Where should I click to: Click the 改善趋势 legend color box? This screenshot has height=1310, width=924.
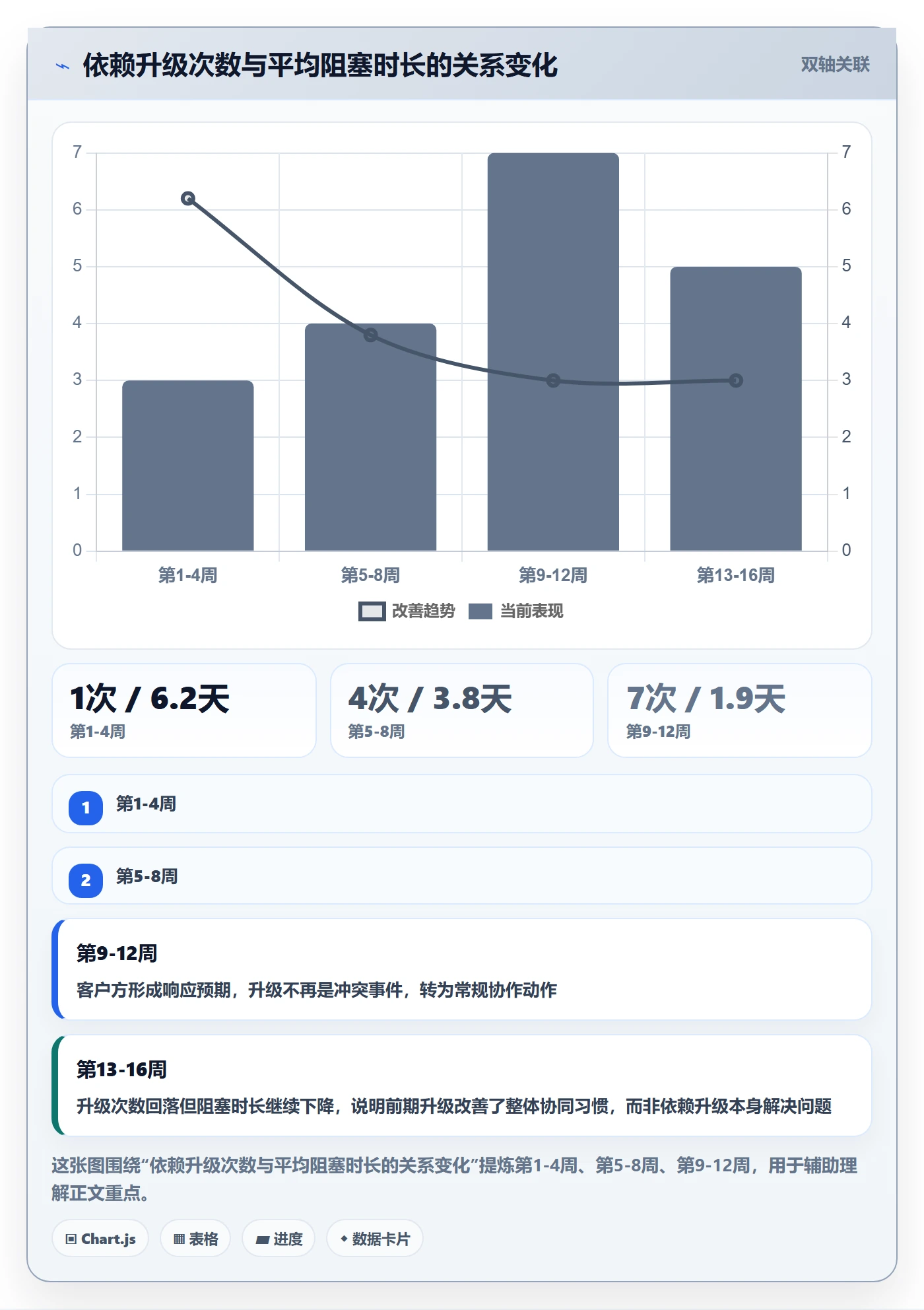[372, 611]
